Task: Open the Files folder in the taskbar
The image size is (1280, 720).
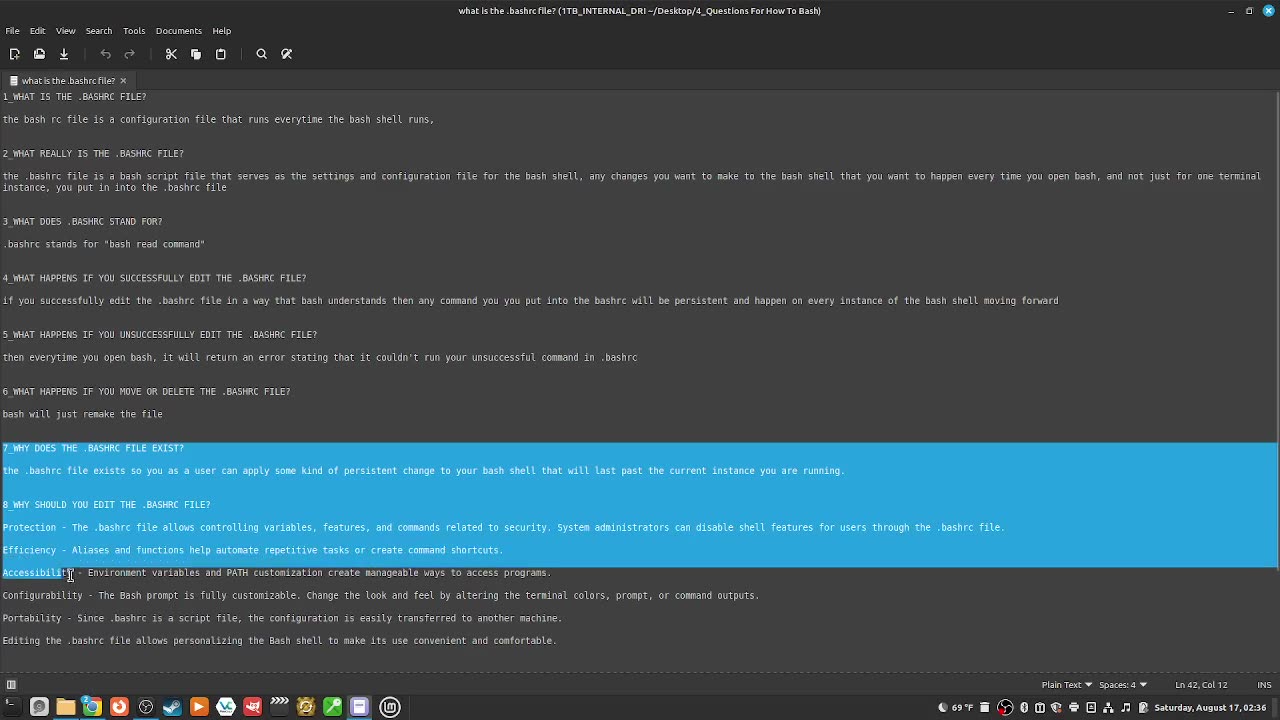Action: [x=65, y=707]
